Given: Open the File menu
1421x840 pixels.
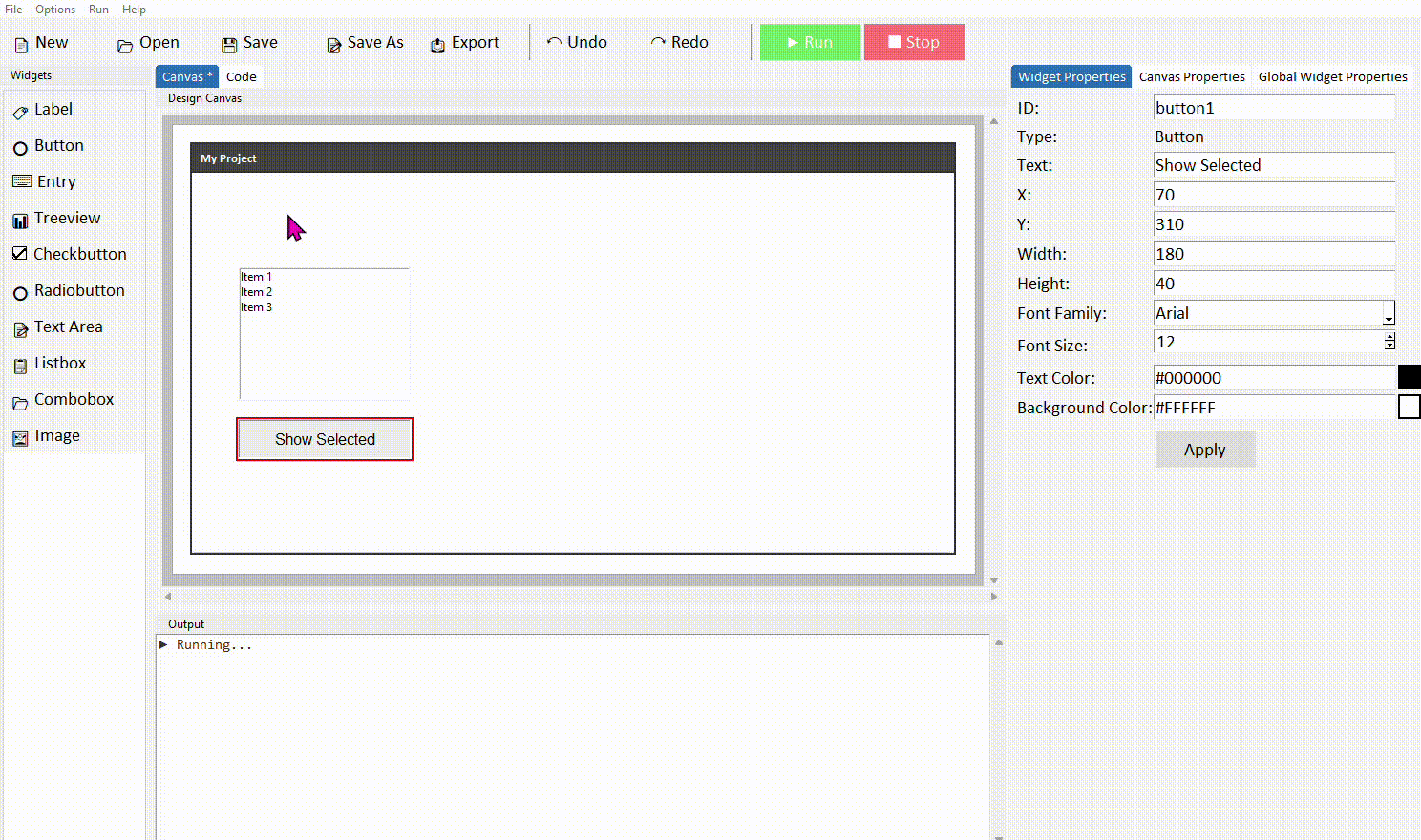Looking at the screenshot, I should (x=13, y=9).
